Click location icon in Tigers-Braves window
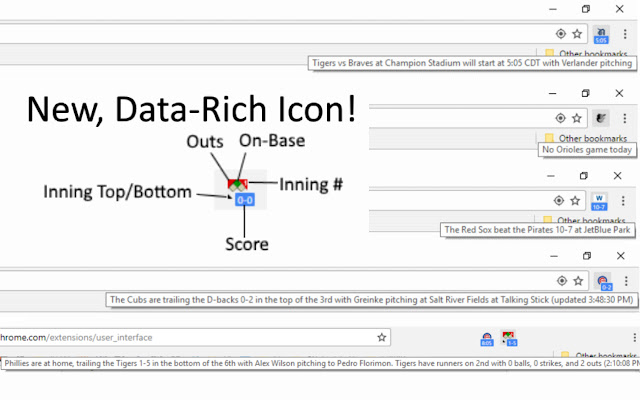Image resolution: width=640 pixels, height=400 pixels. [561, 34]
